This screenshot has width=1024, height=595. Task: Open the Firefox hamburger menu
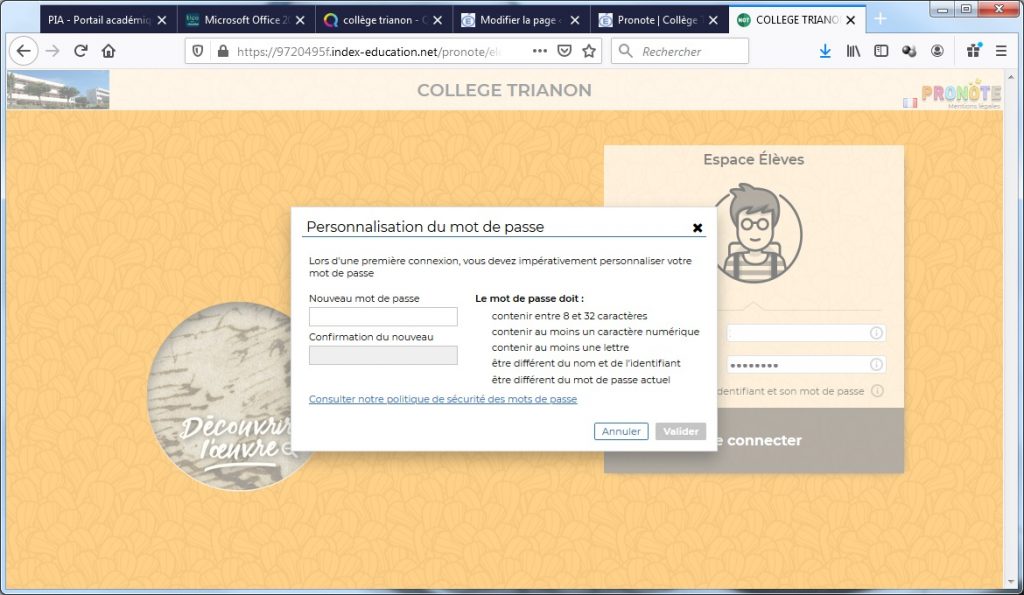point(1000,51)
